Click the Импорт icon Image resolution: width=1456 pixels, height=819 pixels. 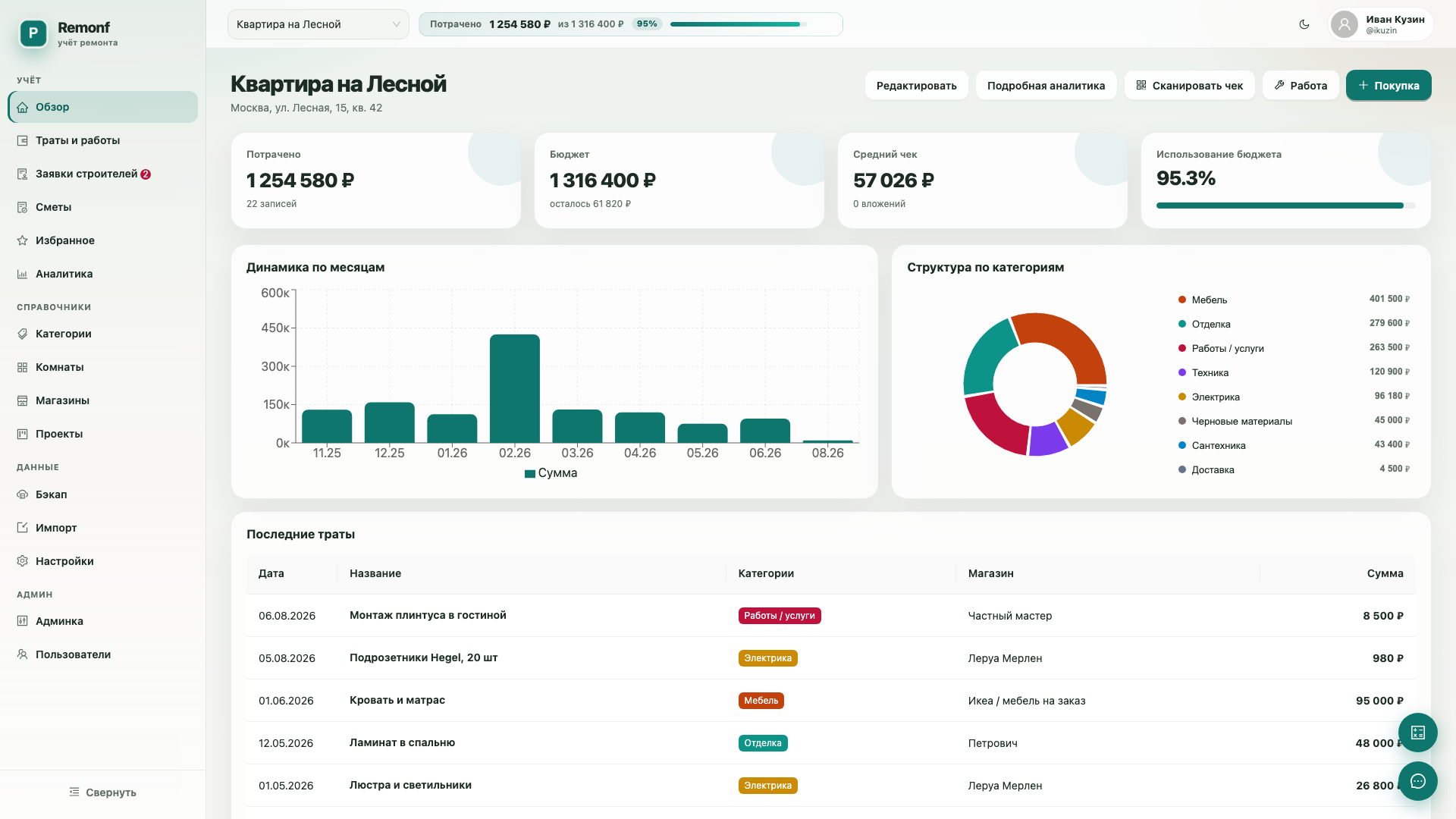pos(23,528)
